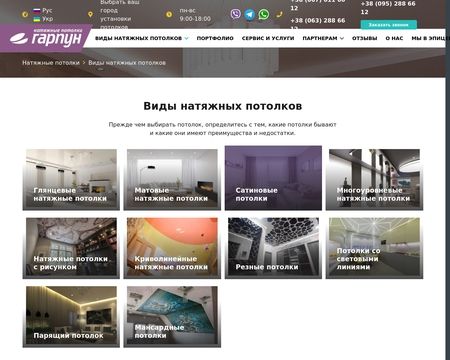Open the Telegram chat icon
Viewport: 450px width, 360px height.
(249, 14)
